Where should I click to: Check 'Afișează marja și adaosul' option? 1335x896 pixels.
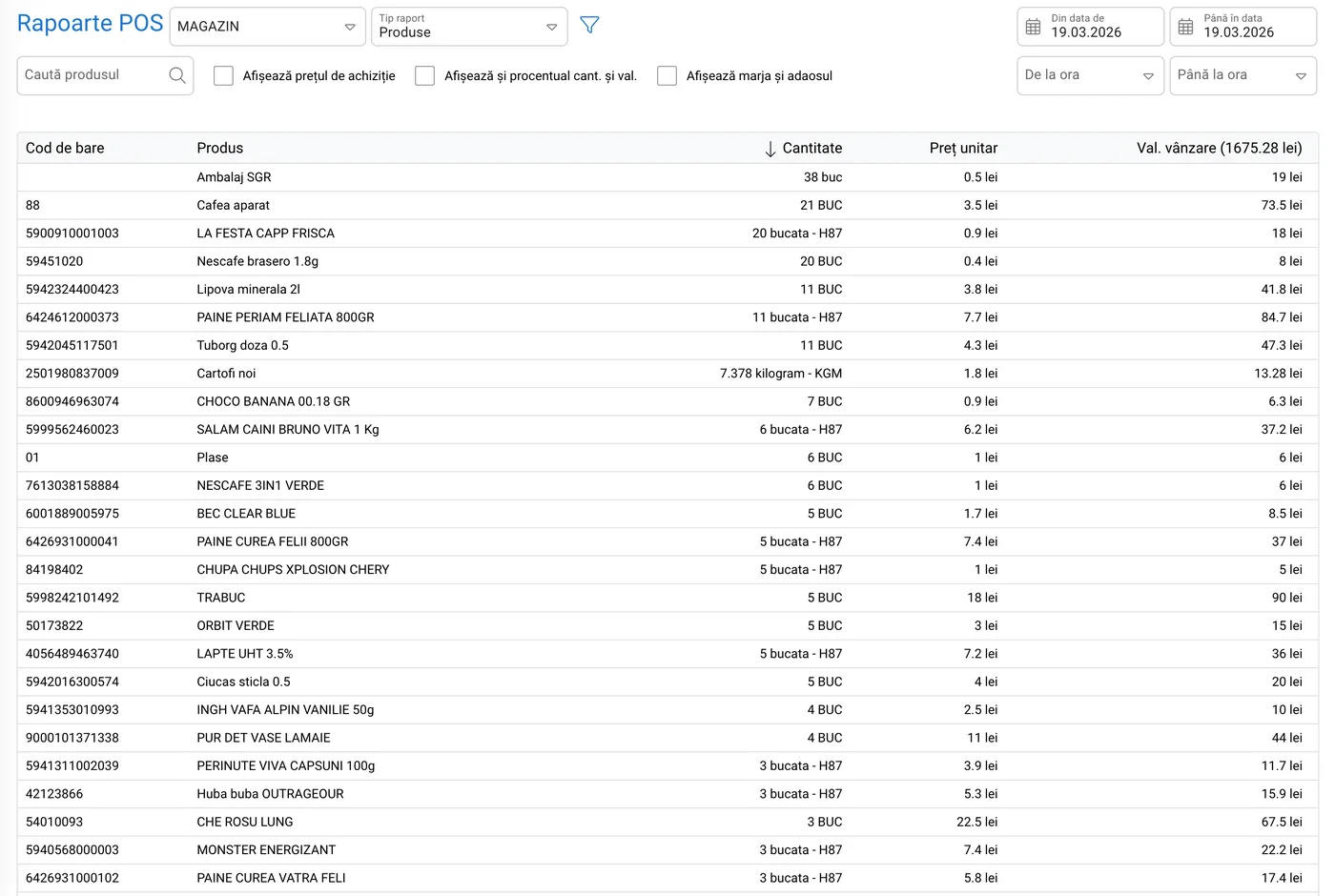(x=667, y=76)
